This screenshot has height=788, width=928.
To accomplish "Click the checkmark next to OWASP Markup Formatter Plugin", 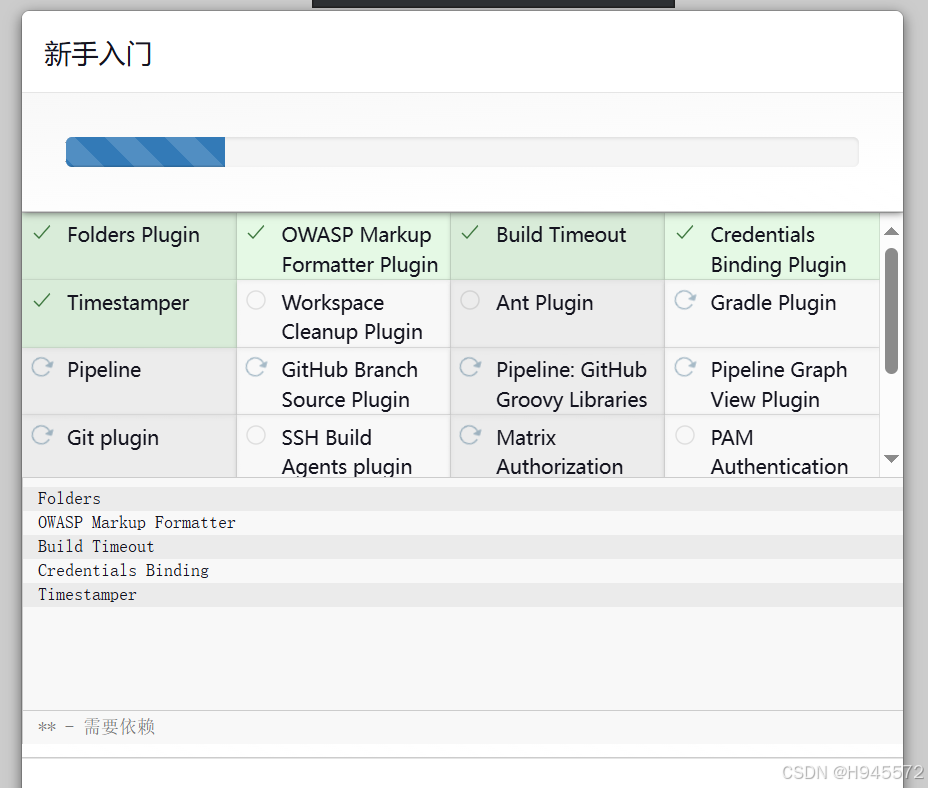I will click(256, 233).
